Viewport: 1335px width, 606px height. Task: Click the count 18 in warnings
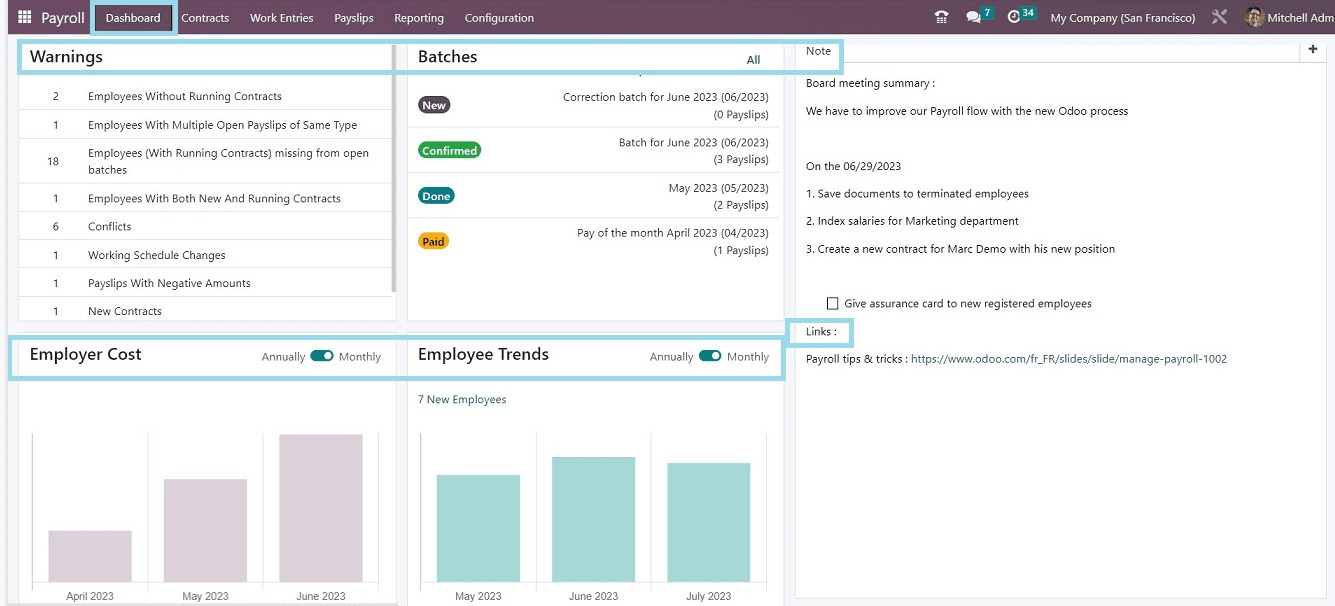tap(54, 161)
